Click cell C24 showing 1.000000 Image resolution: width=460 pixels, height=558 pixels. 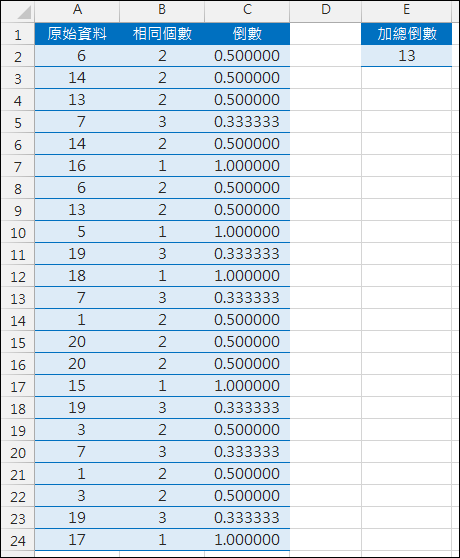(247, 539)
